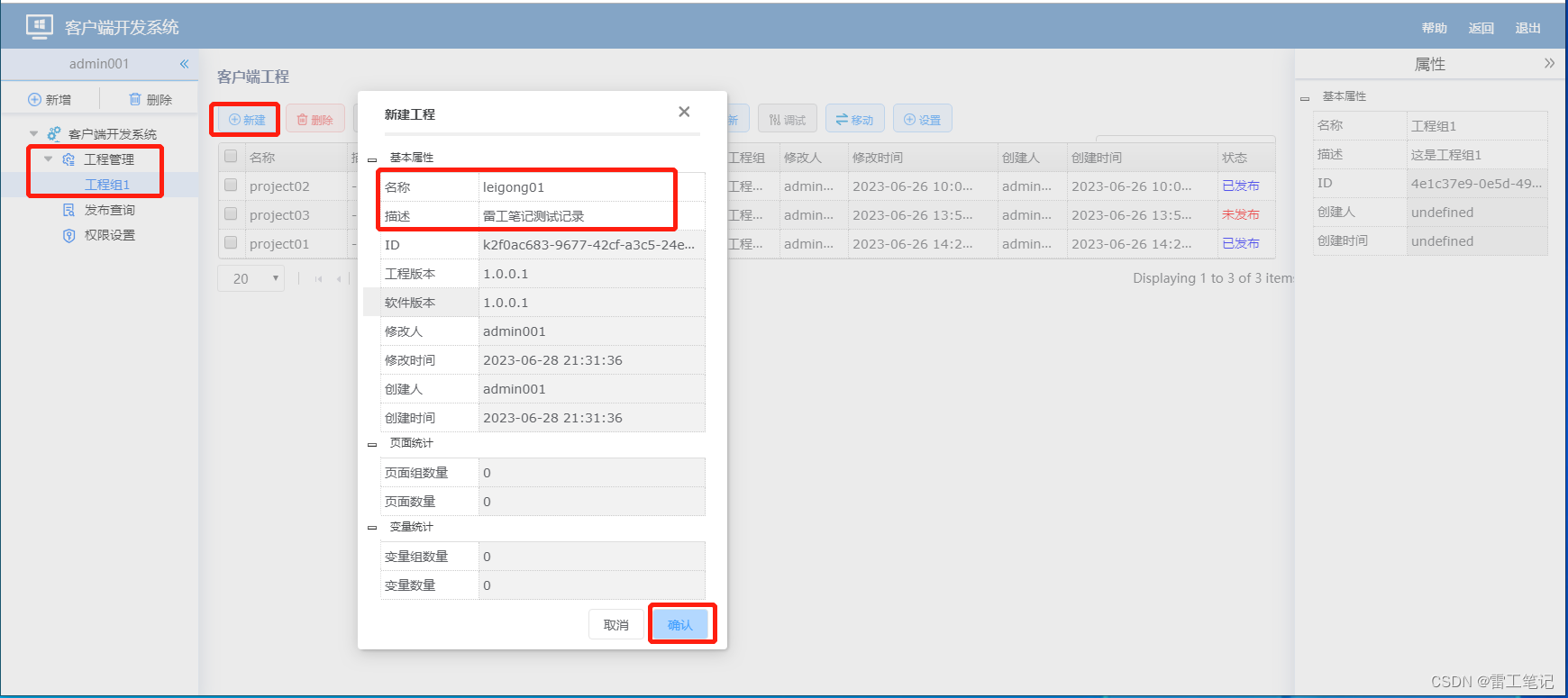Click 帮助 in the top bar

pos(1435,28)
